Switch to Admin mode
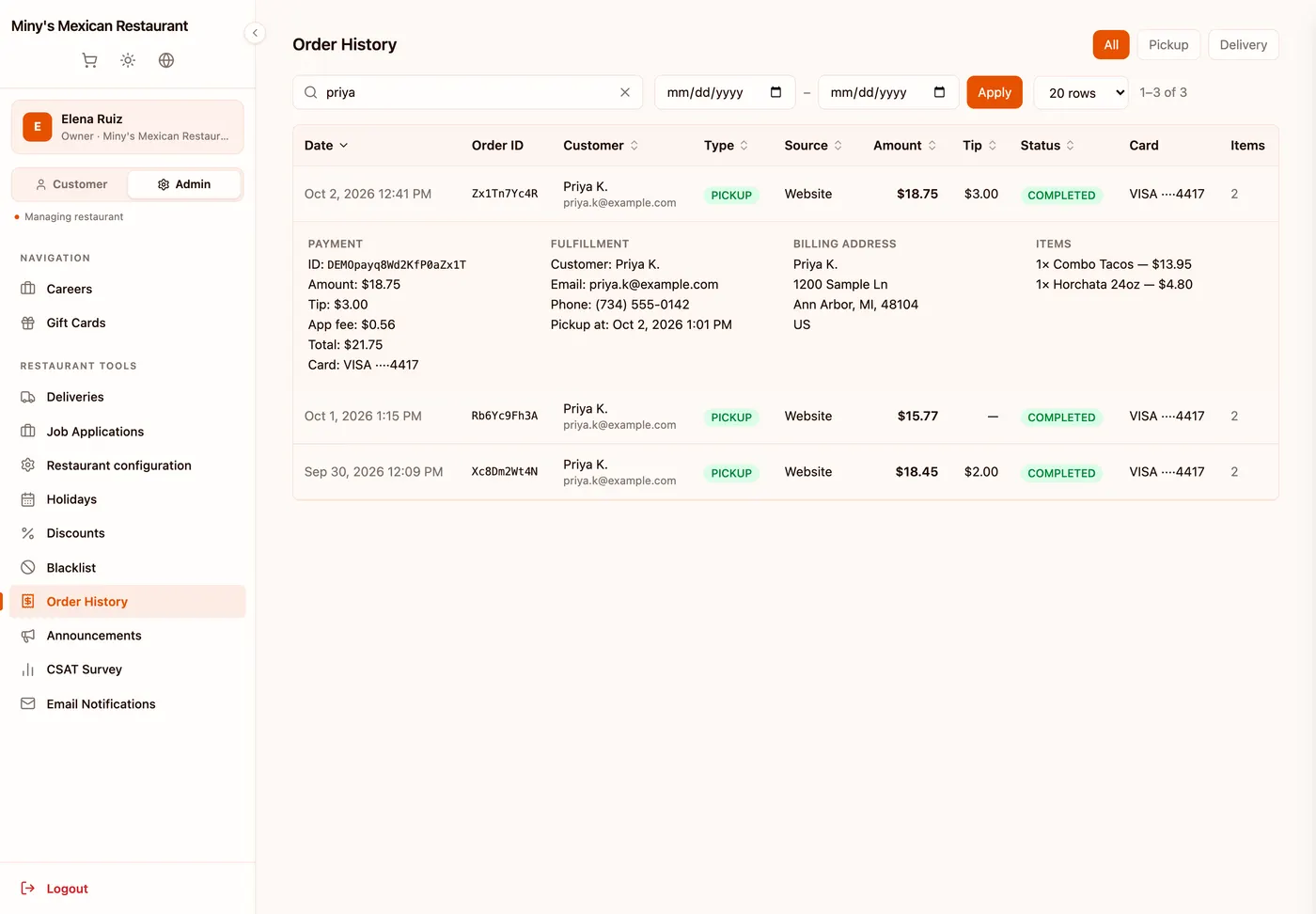1316x914 pixels. tap(184, 184)
